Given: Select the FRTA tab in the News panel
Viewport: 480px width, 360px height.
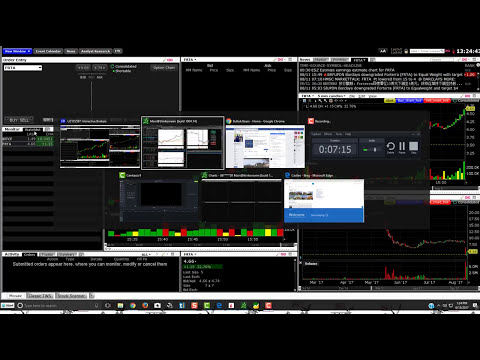Looking at the screenshot, I should click(x=359, y=60).
